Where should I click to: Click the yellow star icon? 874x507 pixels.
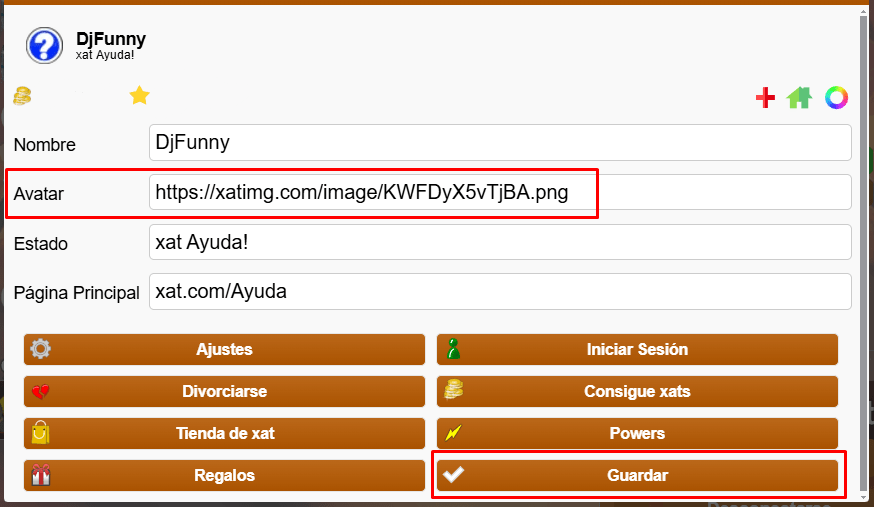coord(139,96)
